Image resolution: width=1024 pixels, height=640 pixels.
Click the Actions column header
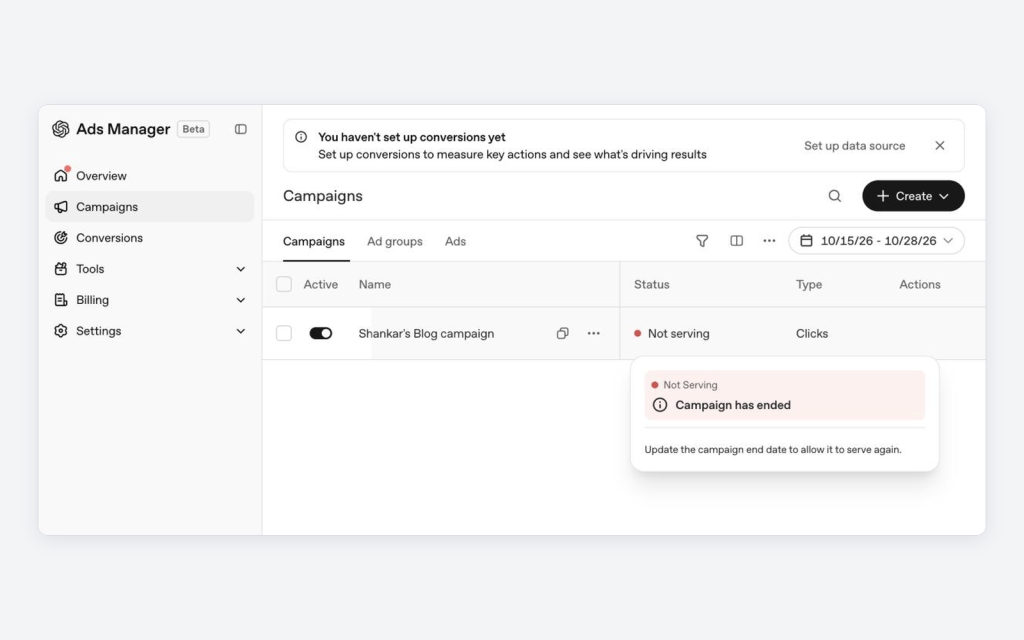920,284
